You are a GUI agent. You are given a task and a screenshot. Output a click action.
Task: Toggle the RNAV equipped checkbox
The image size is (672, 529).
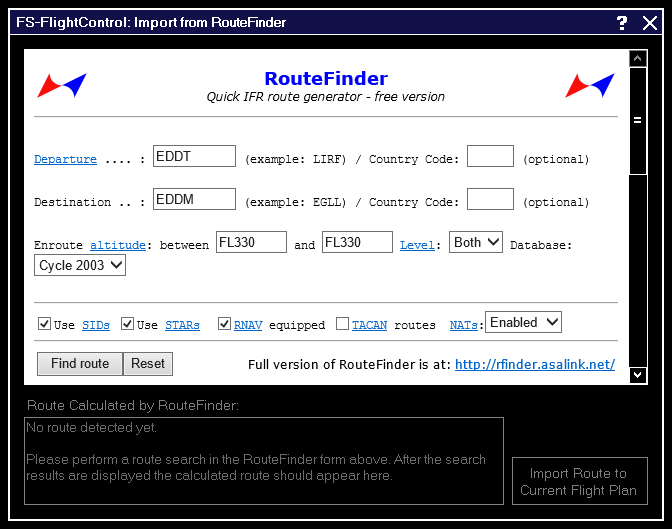coord(224,323)
